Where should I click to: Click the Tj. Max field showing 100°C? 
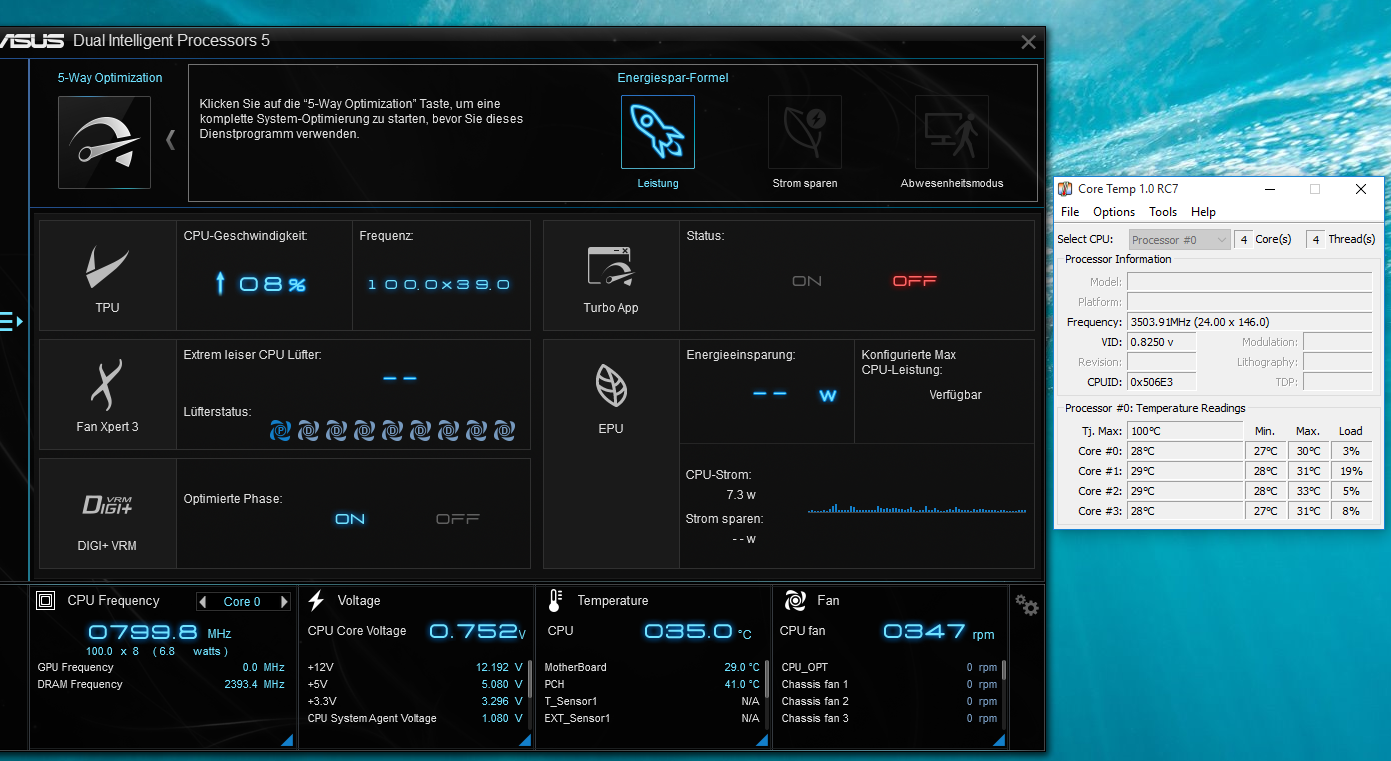point(1186,431)
